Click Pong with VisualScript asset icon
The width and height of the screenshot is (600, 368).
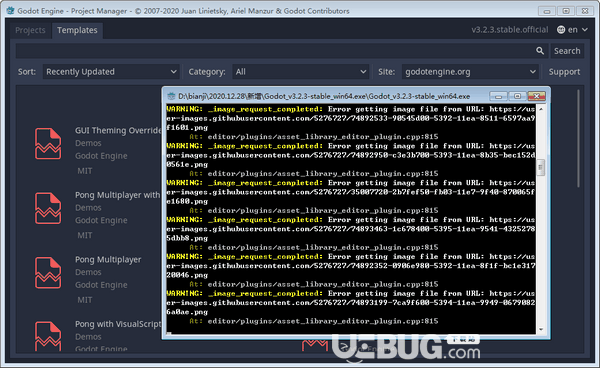coord(48,337)
